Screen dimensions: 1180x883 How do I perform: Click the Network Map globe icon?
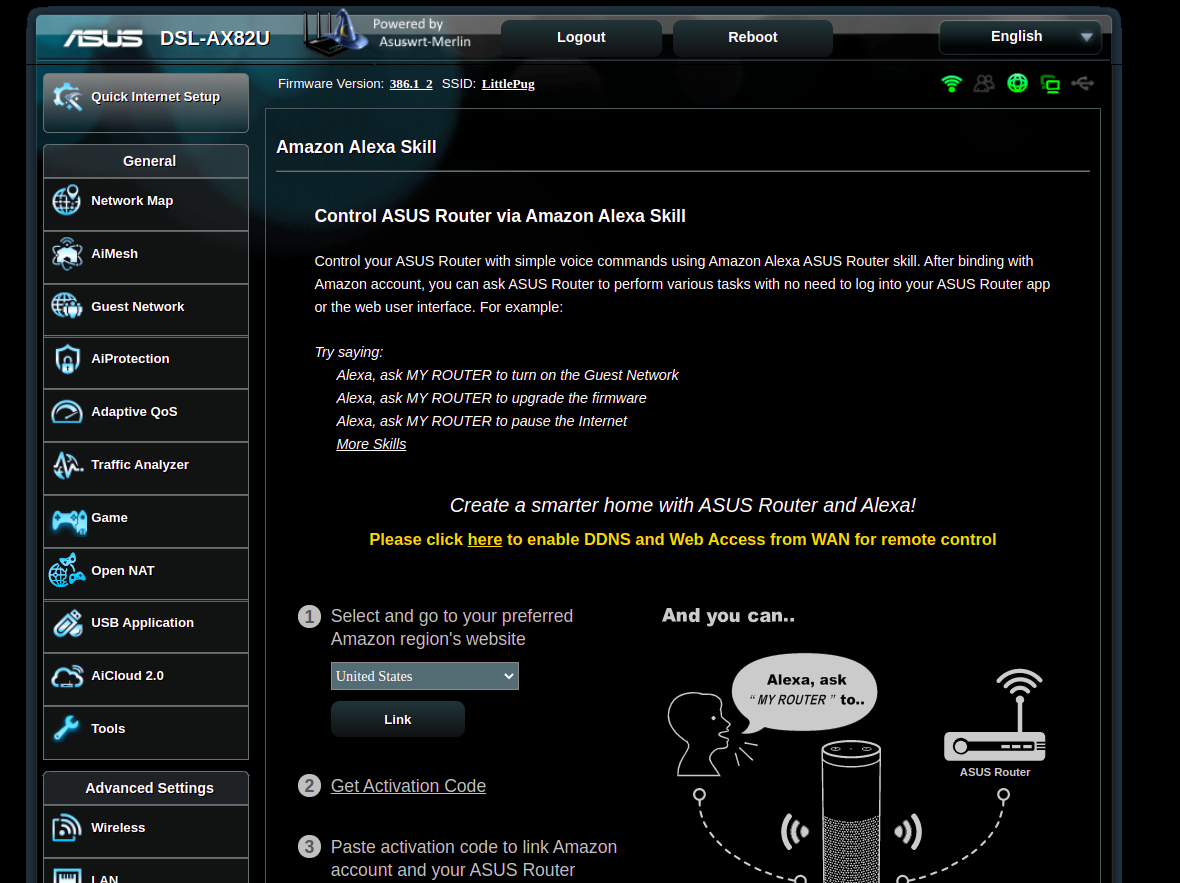[x=66, y=200]
